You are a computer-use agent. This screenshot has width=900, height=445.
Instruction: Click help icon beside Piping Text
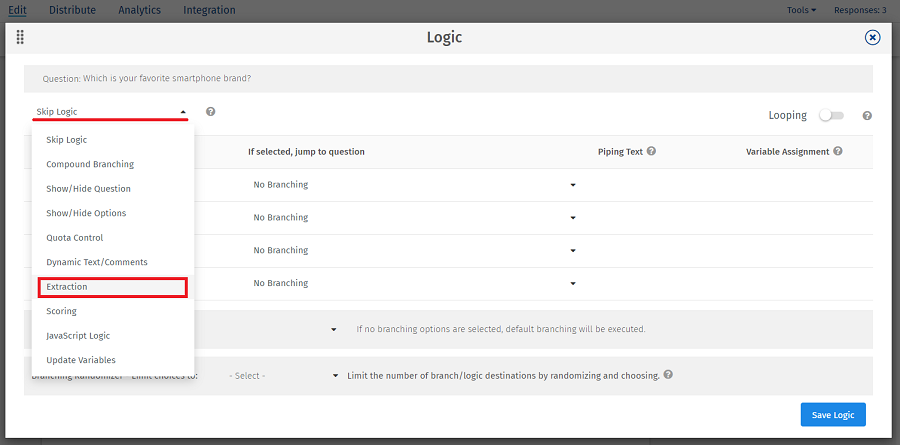pos(651,152)
